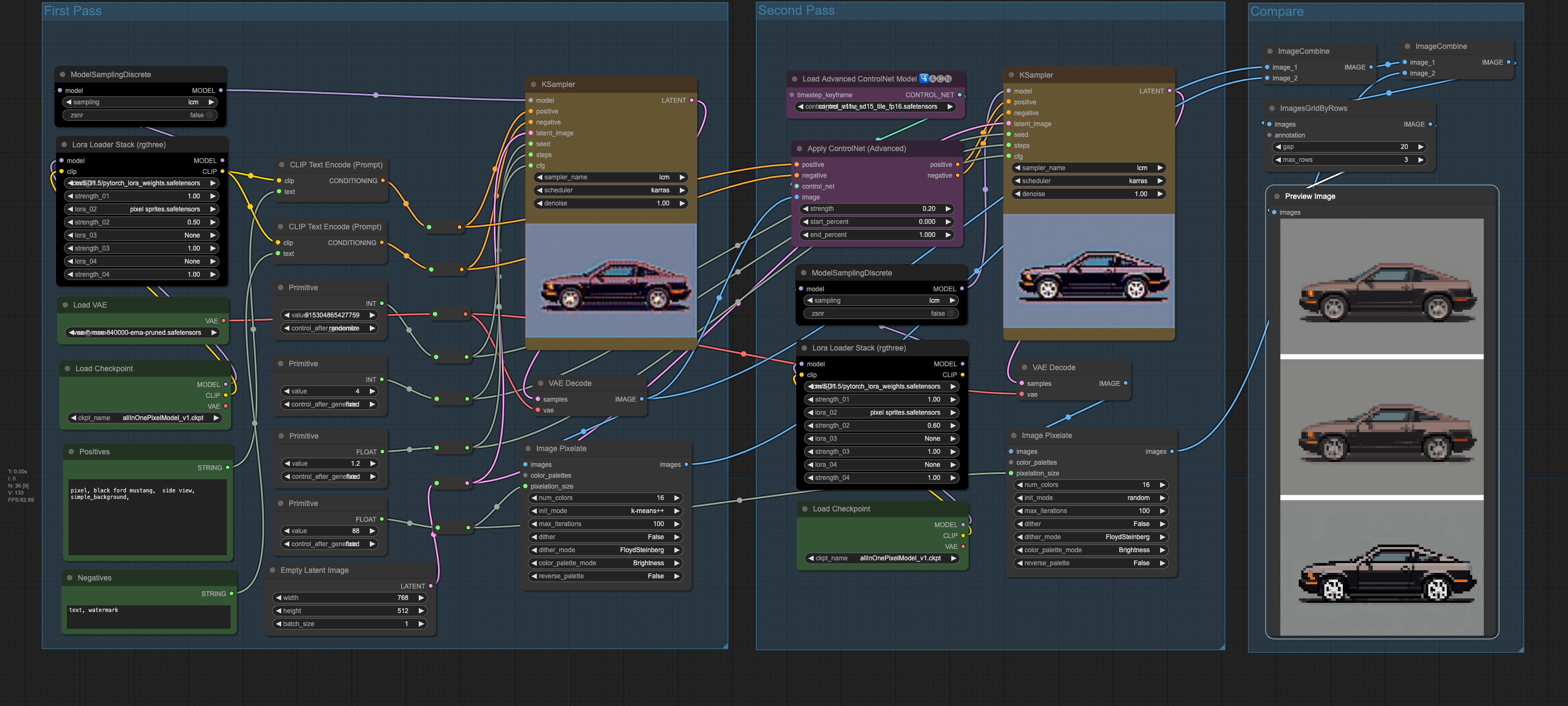Image resolution: width=1568 pixels, height=706 pixels.
Task: Click the Second Pass KSampler preview car image
Action: click(x=1089, y=271)
